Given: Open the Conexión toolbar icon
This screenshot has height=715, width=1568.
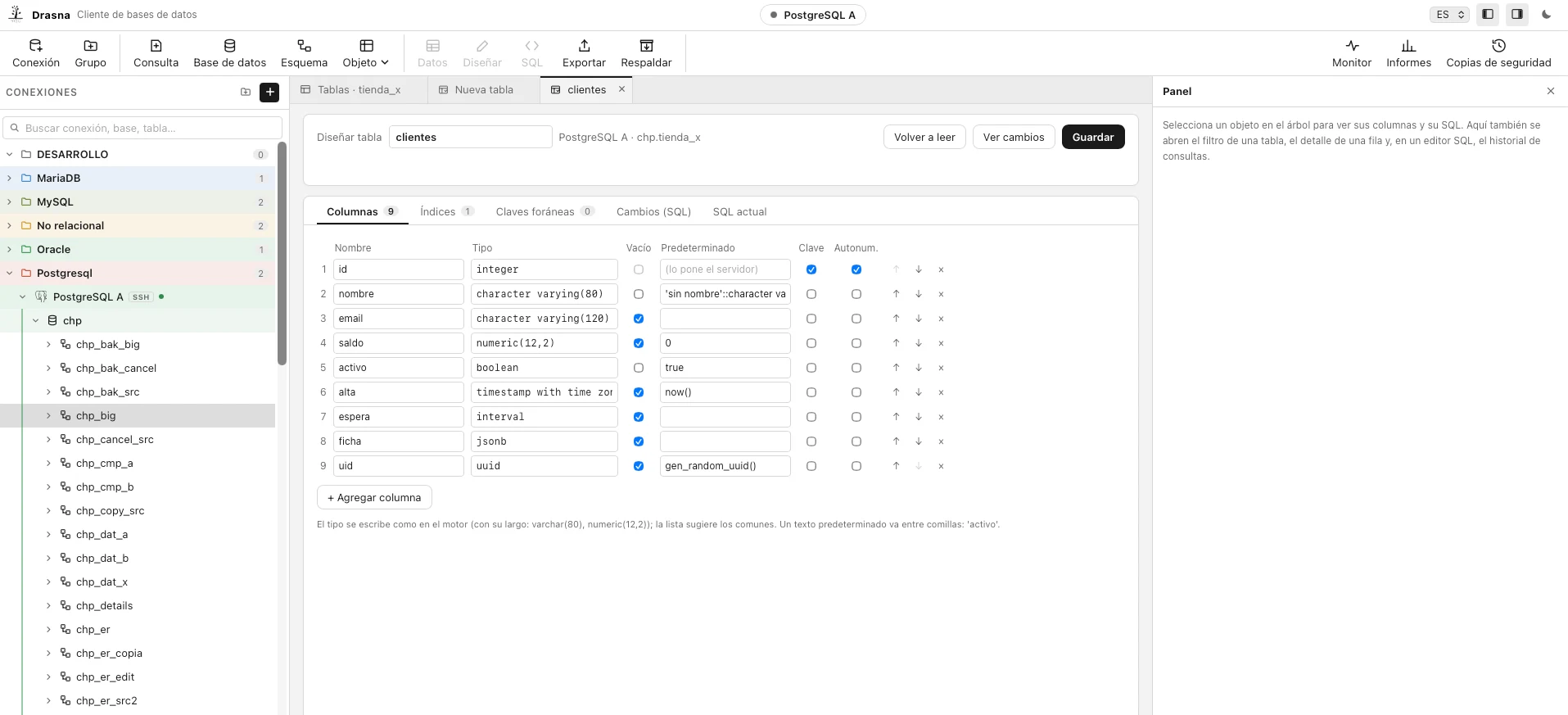Looking at the screenshot, I should click(36, 53).
